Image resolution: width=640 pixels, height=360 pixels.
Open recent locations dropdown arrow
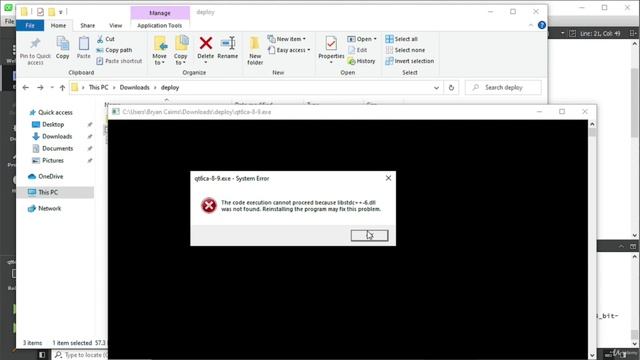52,87
